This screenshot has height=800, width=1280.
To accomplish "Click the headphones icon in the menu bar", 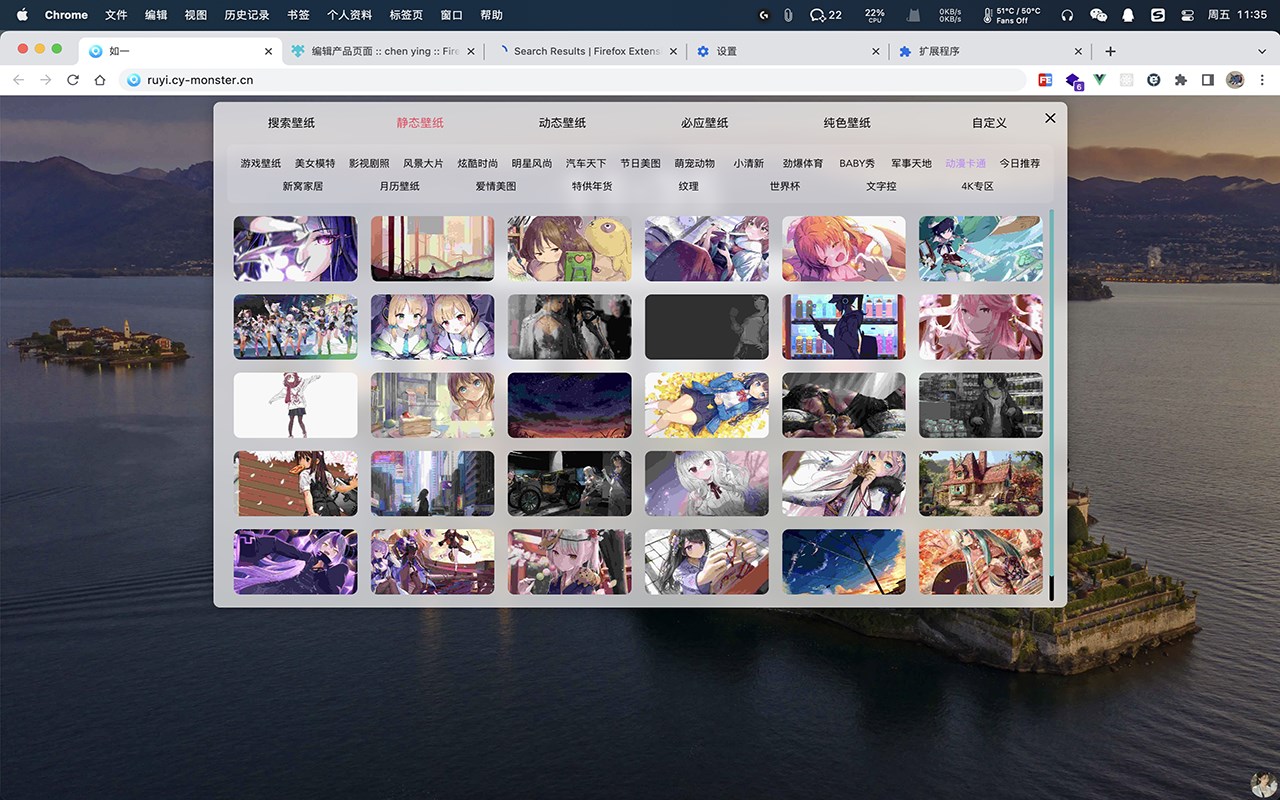I will tap(1067, 15).
